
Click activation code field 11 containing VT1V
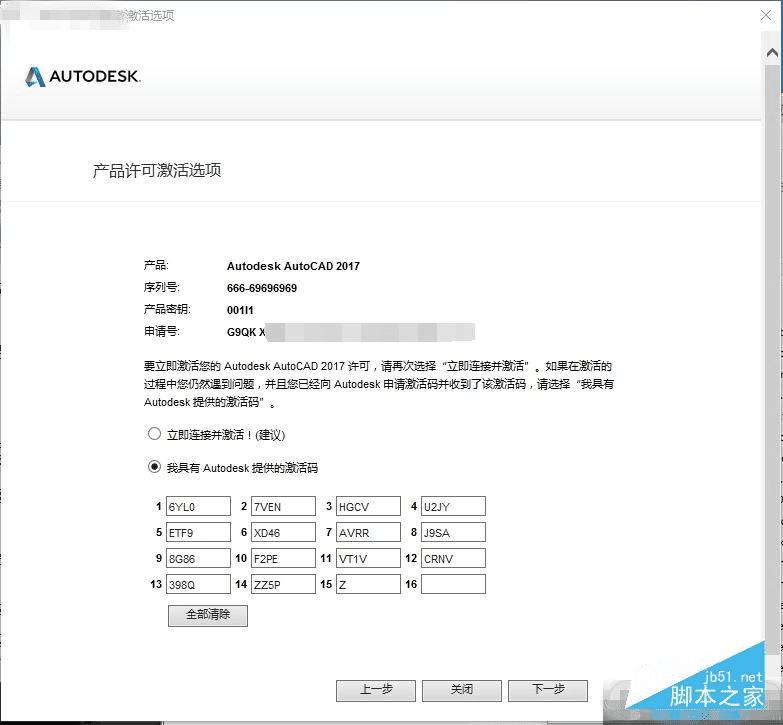point(368,558)
